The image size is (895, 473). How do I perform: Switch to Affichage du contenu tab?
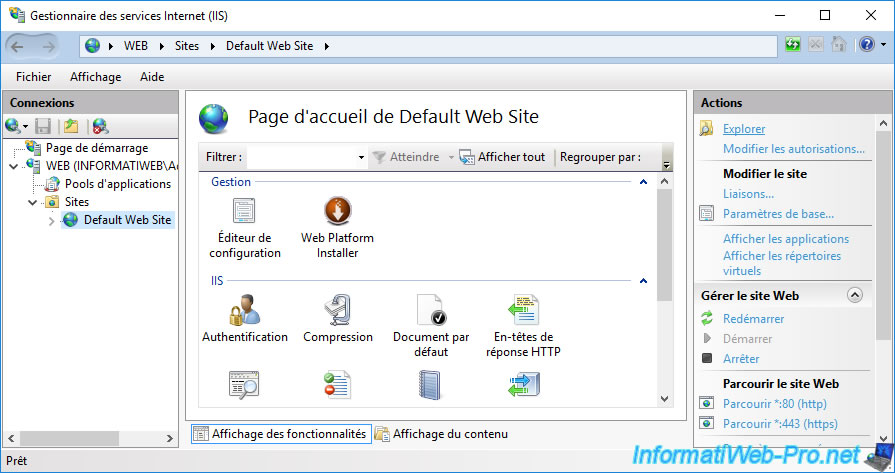[441, 434]
